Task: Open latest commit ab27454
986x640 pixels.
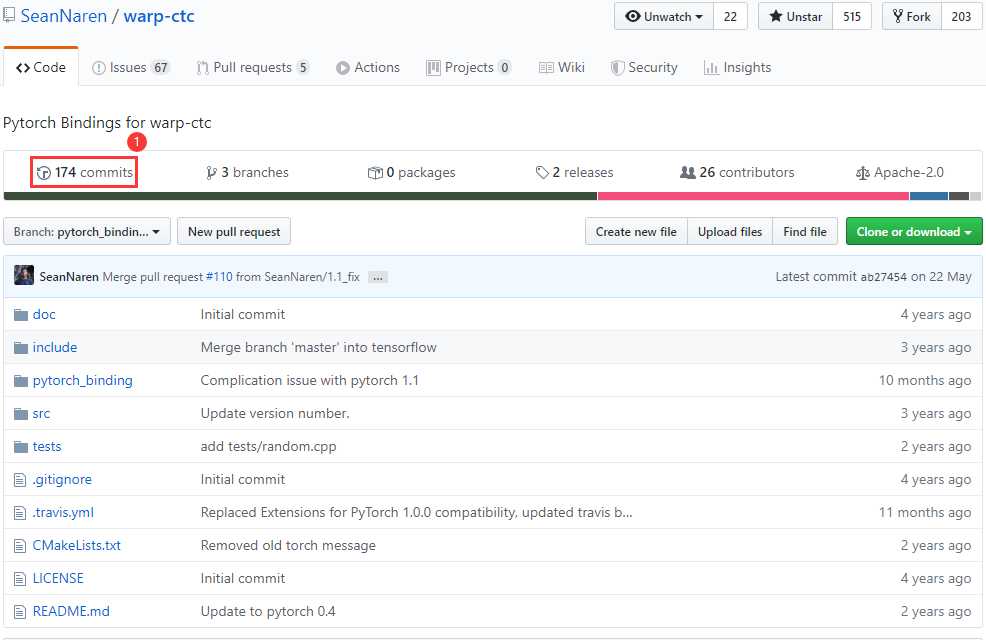Action: [x=884, y=277]
